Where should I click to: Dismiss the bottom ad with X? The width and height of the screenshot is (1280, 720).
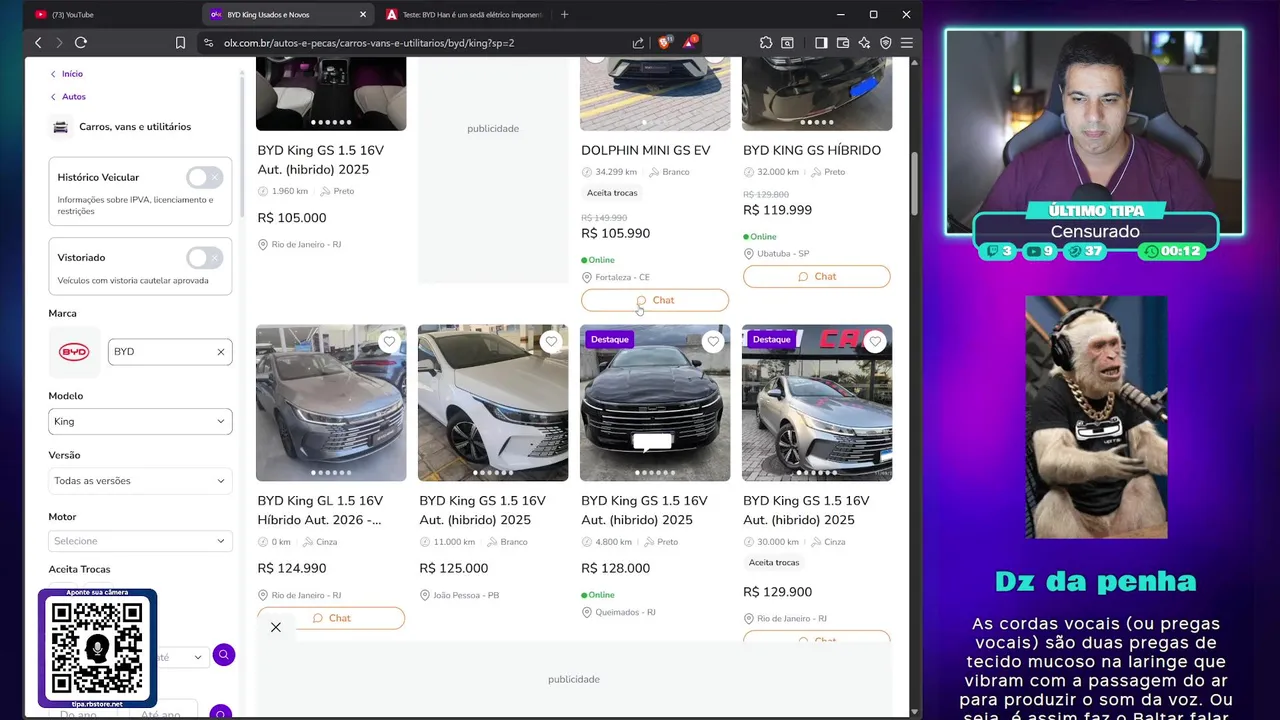(276, 627)
